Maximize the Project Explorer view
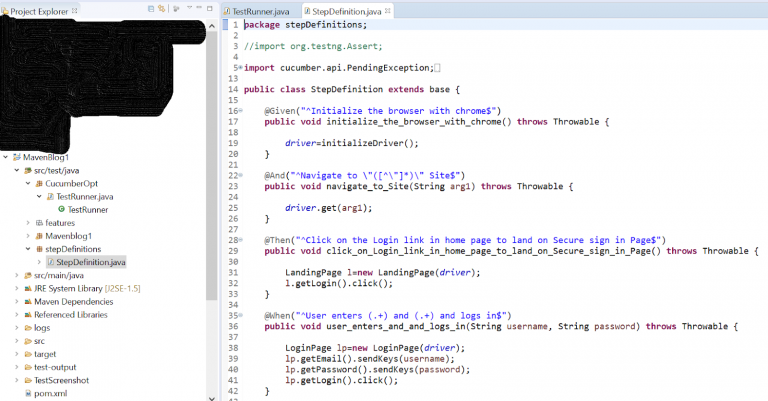The height and width of the screenshot is (401, 768). (210, 8)
